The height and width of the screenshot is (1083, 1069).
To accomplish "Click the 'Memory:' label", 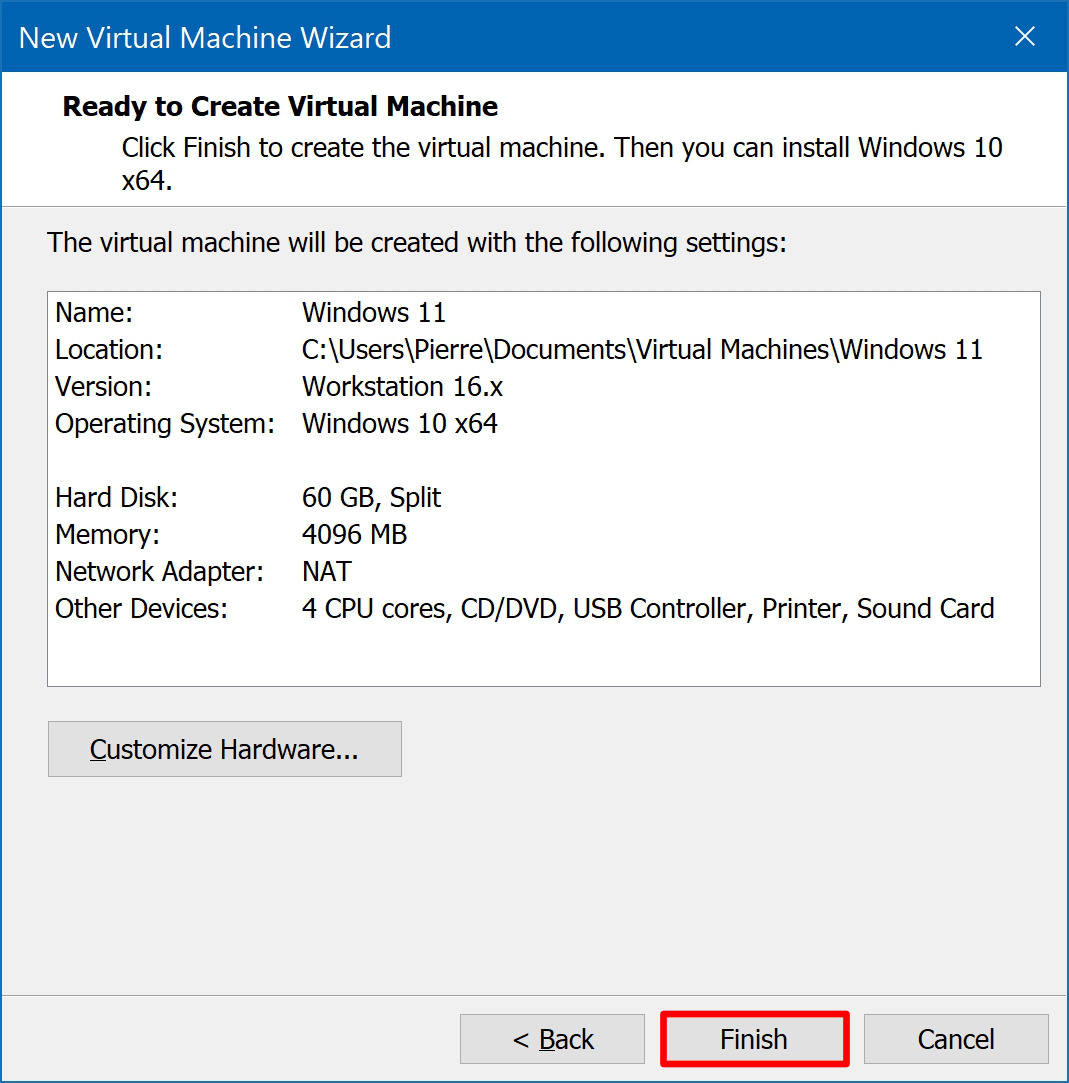I will tap(108, 535).
